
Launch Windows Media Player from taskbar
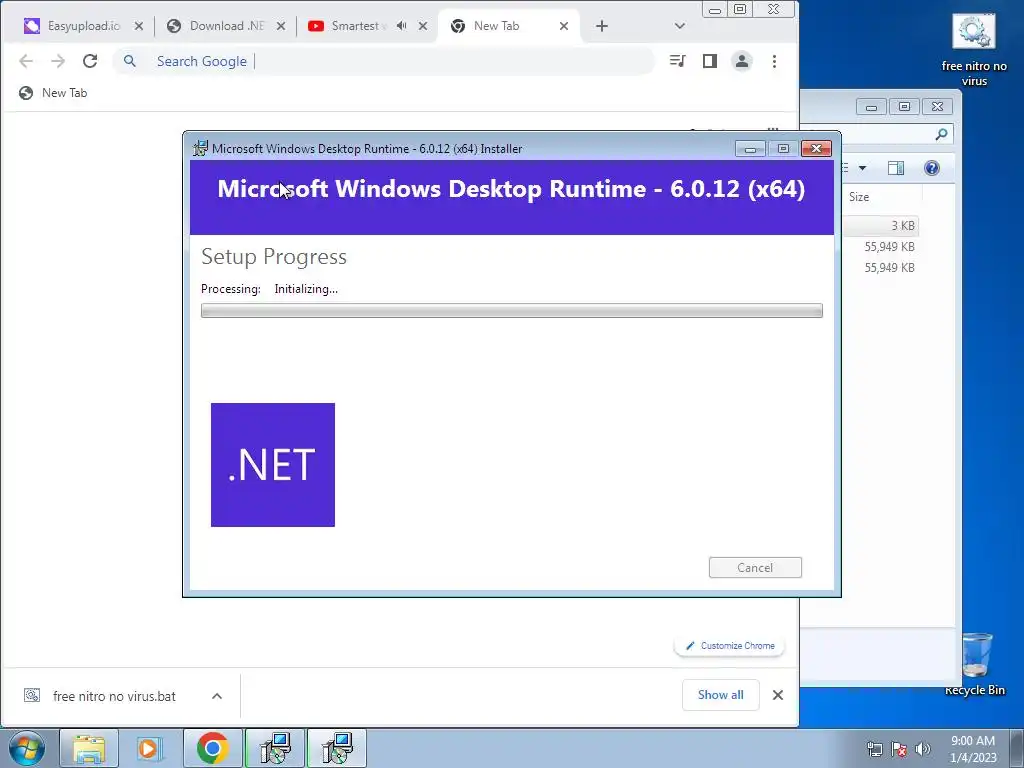pyautogui.click(x=150, y=748)
